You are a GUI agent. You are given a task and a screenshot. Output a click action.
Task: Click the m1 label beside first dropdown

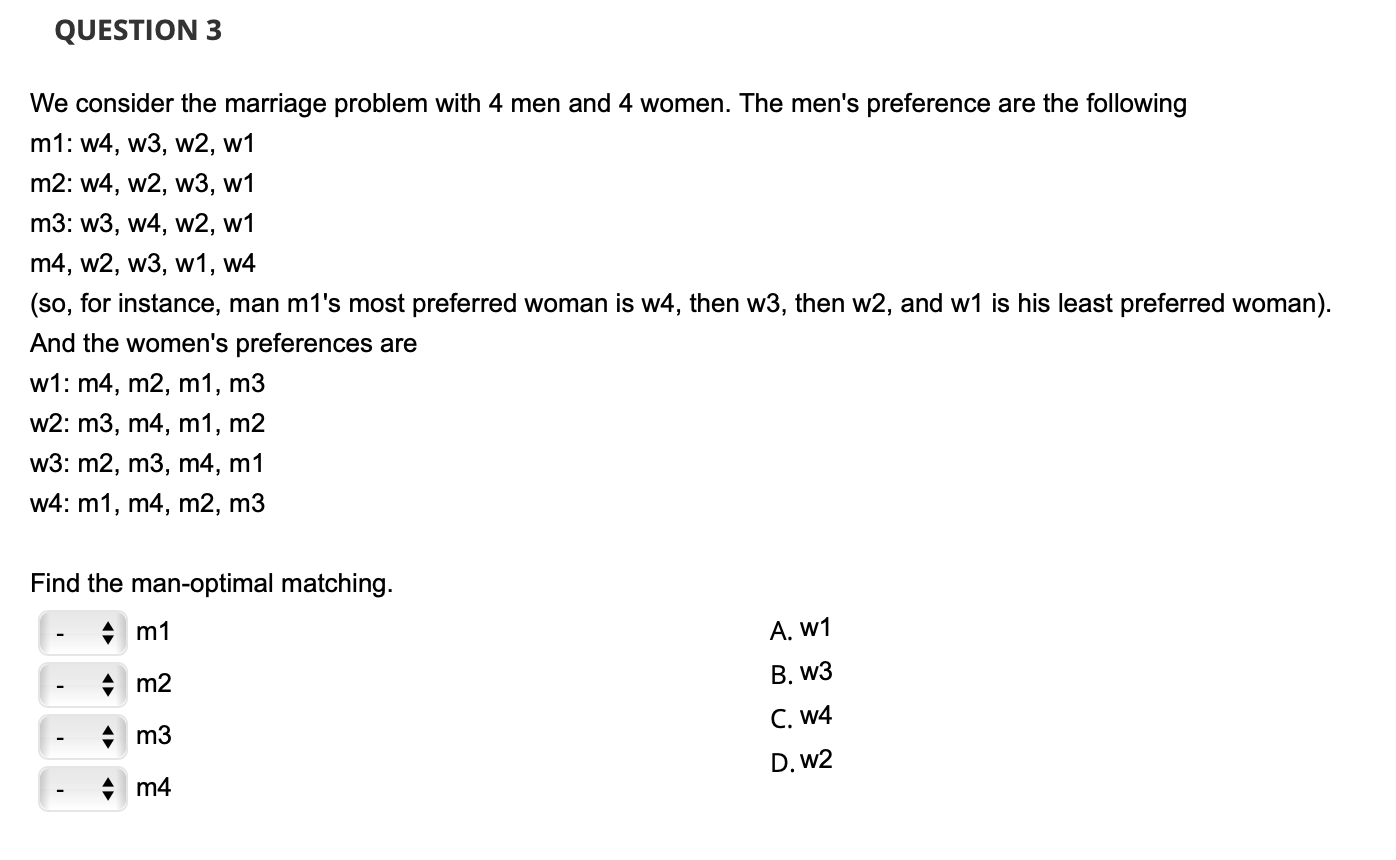point(153,632)
